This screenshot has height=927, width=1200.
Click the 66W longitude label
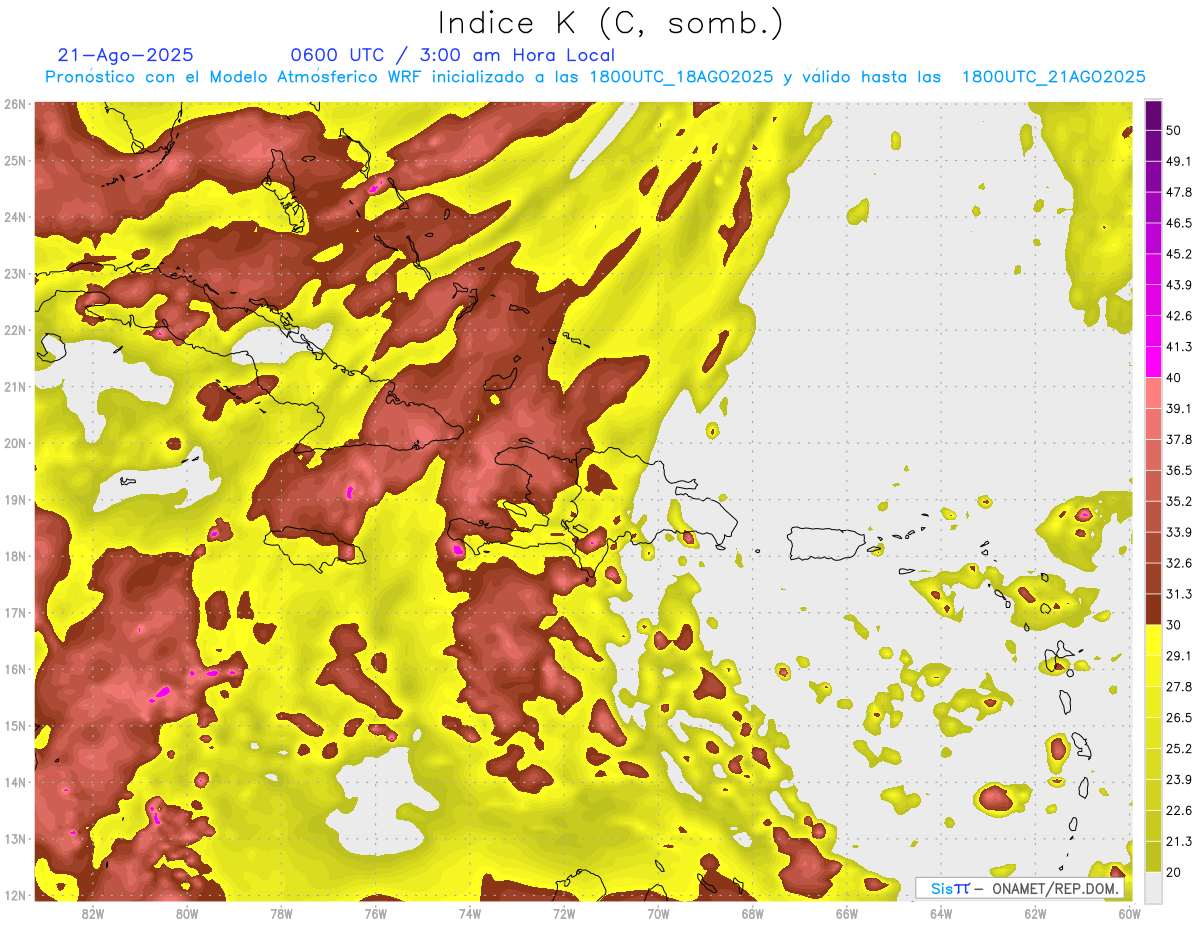(846, 913)
